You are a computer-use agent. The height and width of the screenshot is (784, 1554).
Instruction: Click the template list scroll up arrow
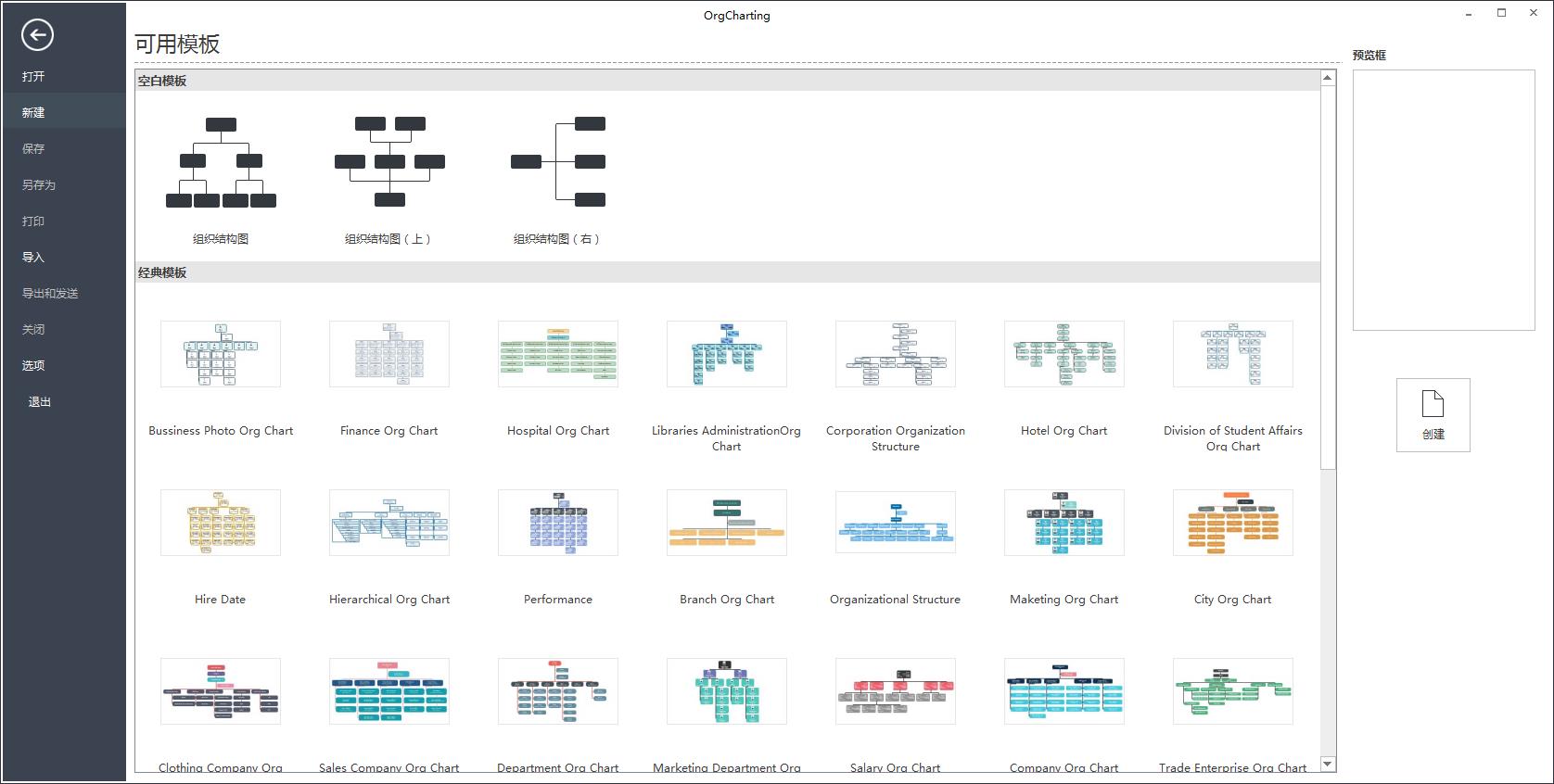tap(1328, 78)
